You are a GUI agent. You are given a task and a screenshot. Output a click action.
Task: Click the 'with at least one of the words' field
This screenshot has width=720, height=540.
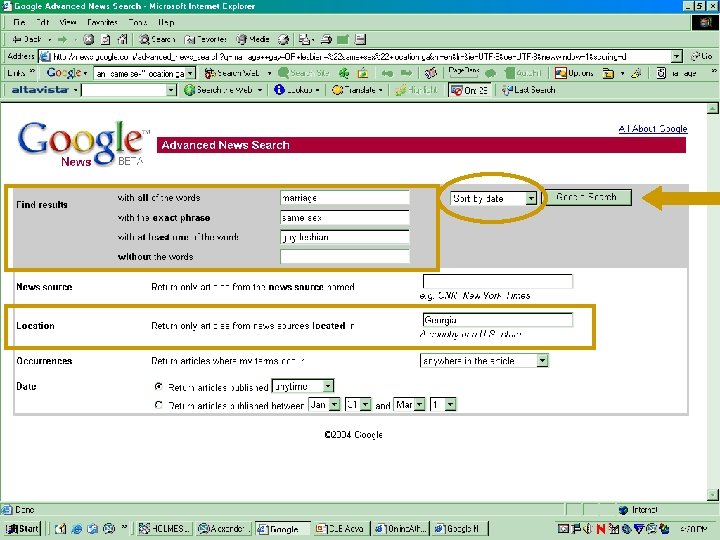click(x=344, y=237)
